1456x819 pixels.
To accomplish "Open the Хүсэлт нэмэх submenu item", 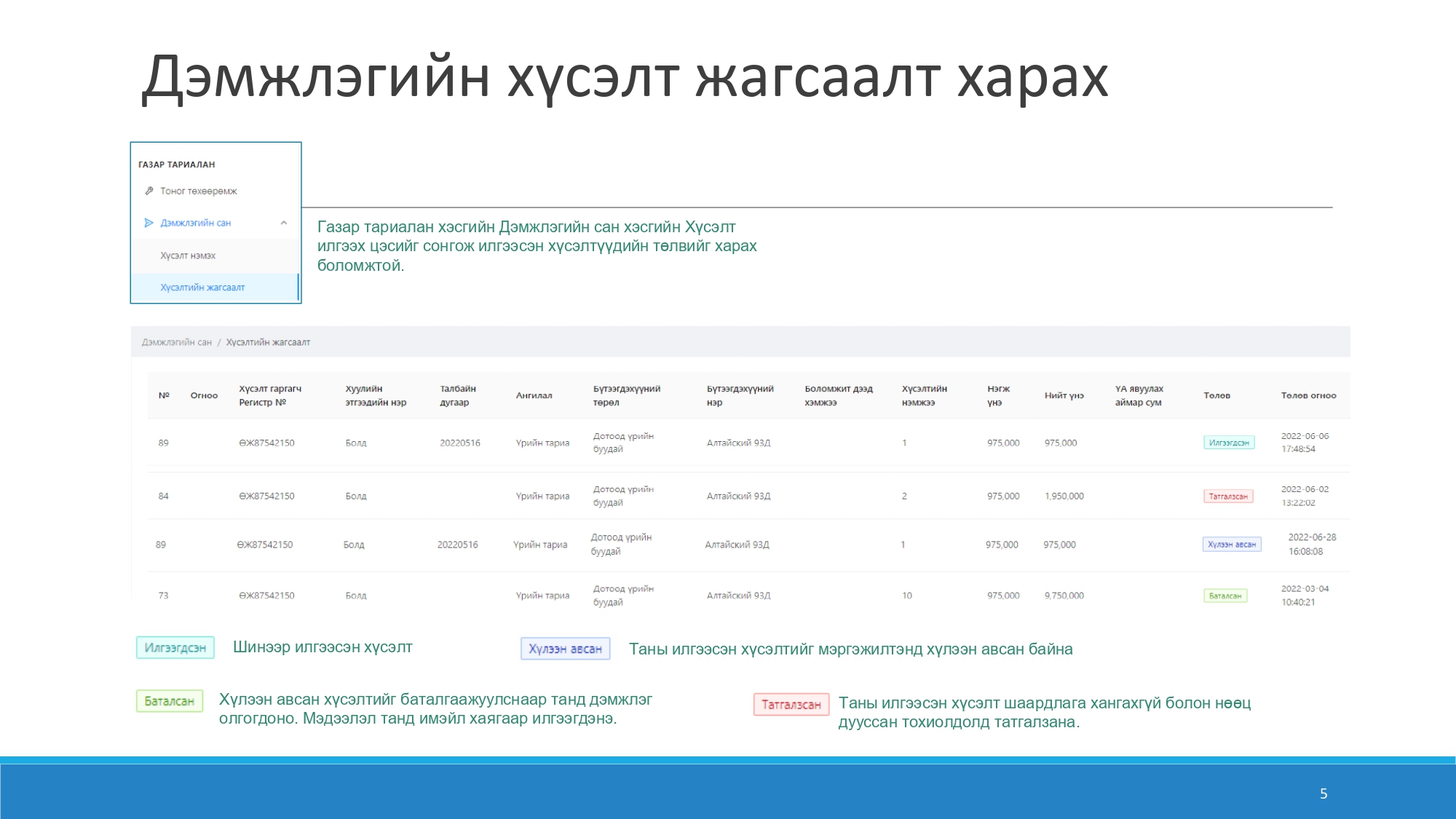I will (x=188, y=256).
